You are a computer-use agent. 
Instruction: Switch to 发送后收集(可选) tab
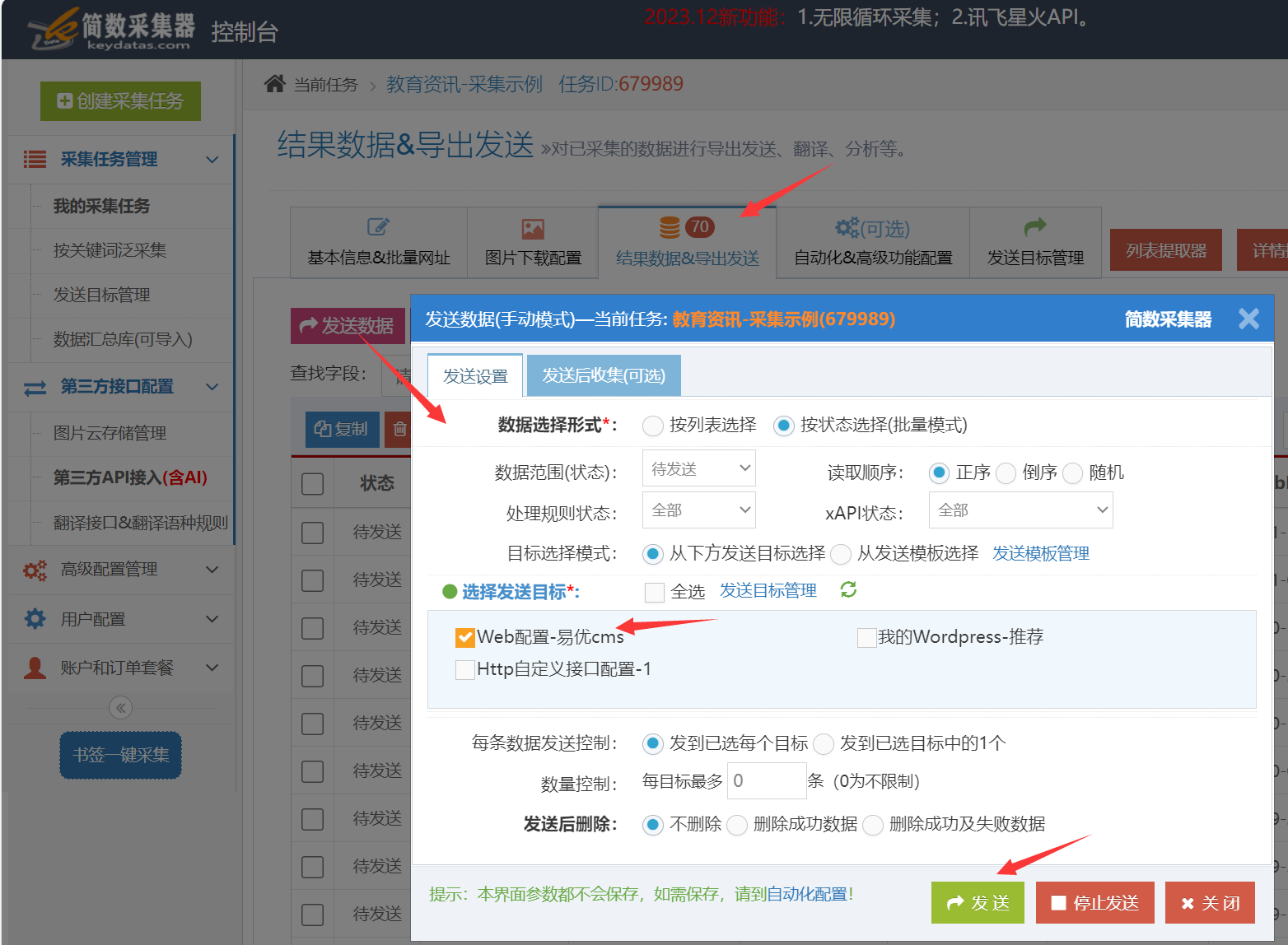coord(604,376)
